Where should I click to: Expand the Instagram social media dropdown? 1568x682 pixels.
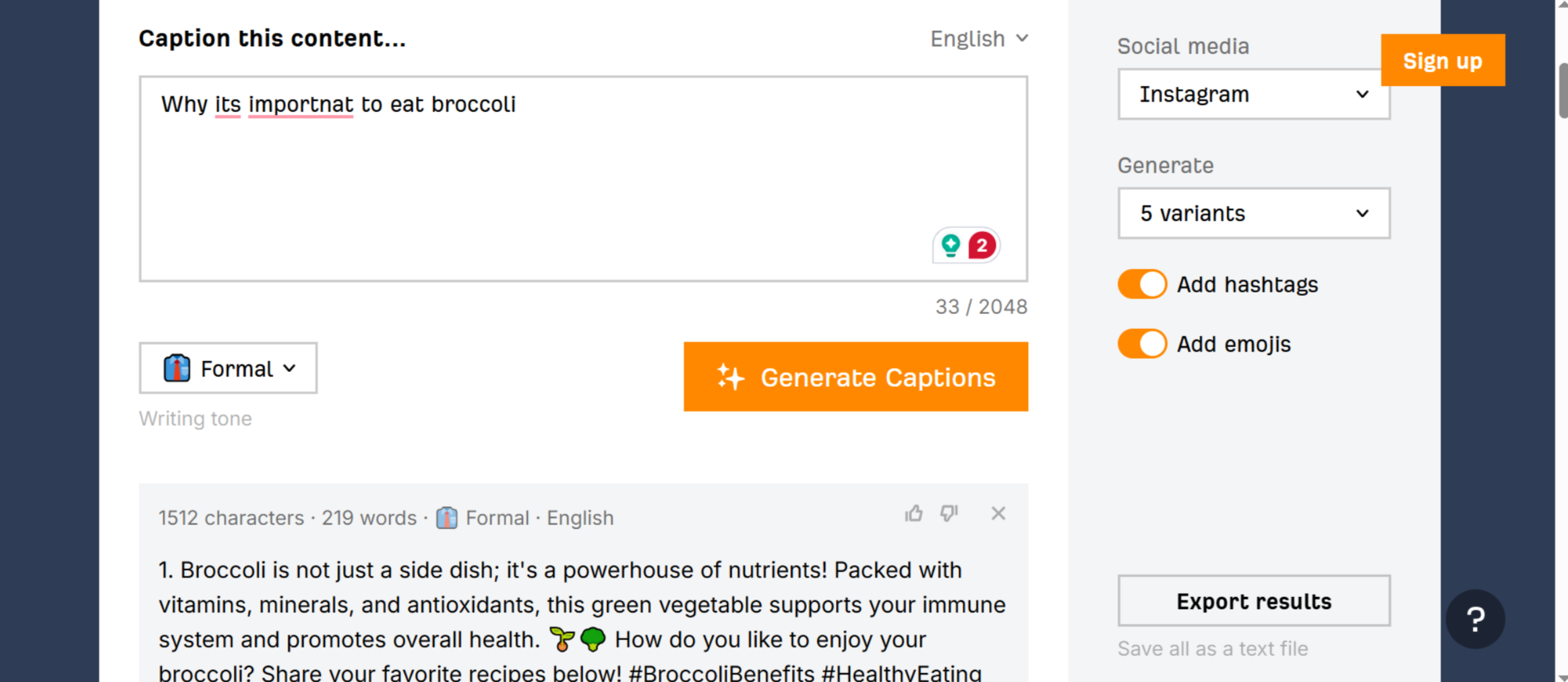1254,94
